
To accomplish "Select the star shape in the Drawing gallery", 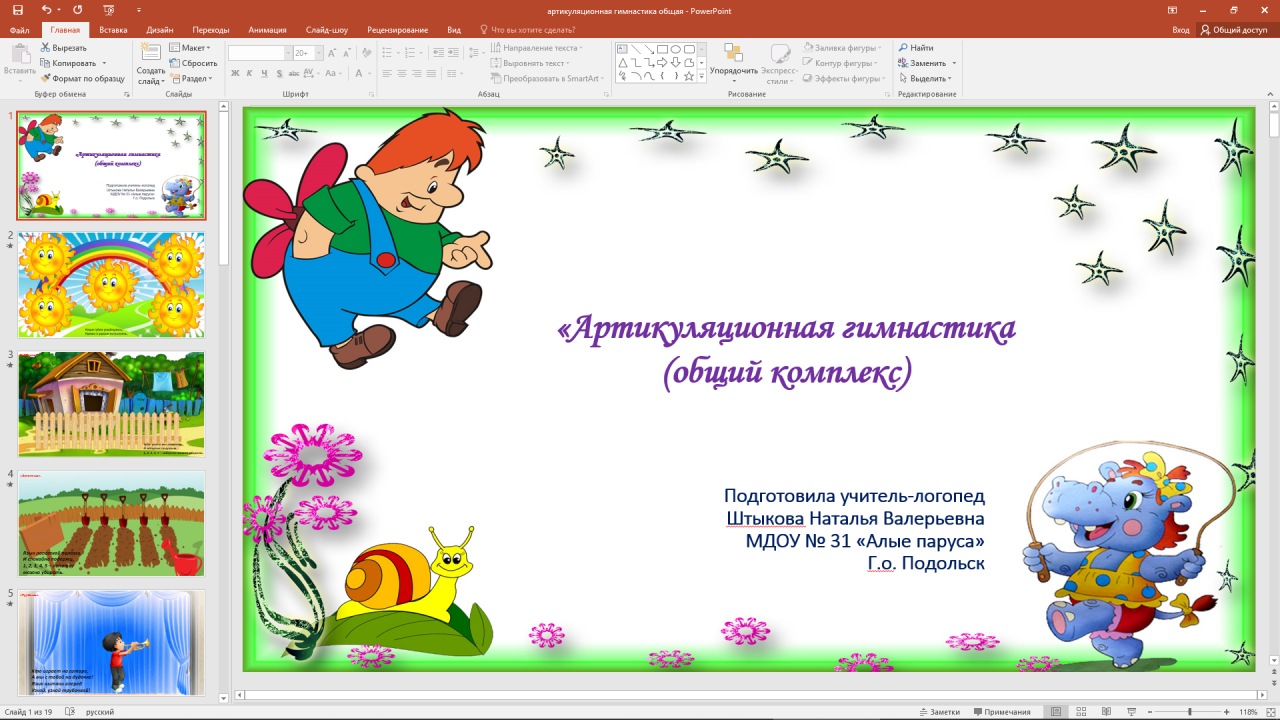I will coord(689,75).
